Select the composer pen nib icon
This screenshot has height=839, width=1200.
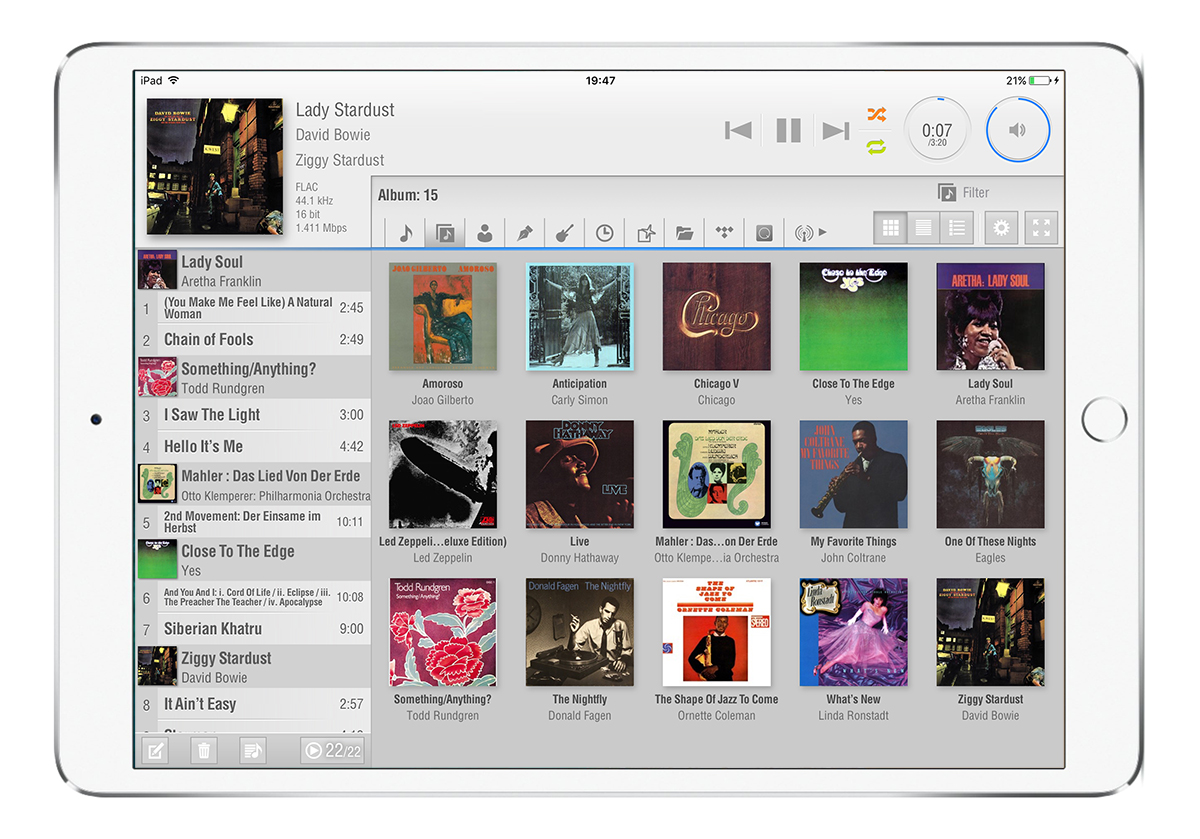(524, 233)
